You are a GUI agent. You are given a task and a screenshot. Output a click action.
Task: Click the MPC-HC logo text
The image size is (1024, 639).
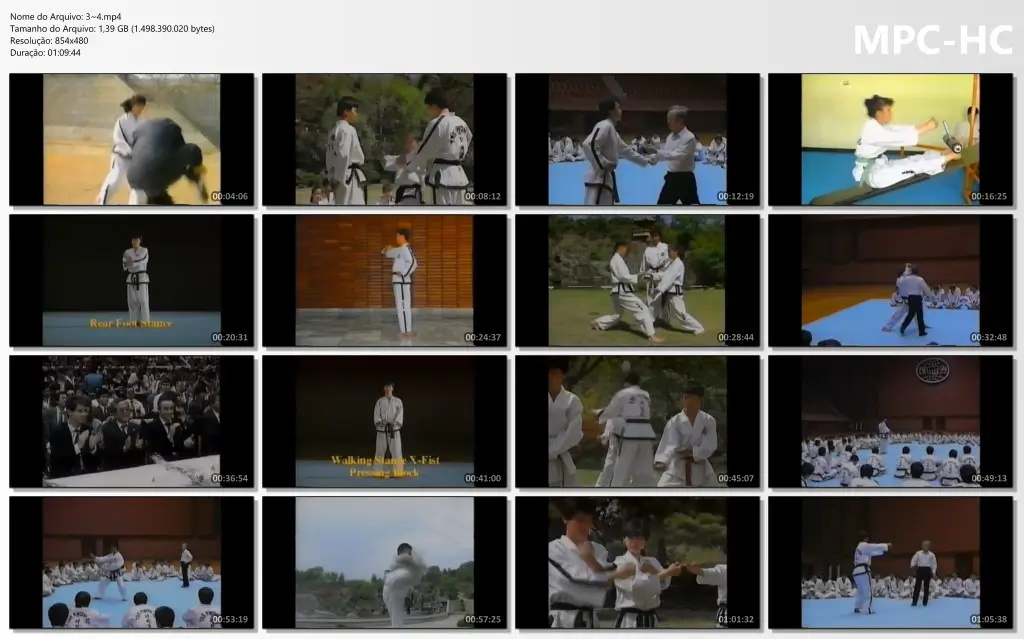(933, 40)
